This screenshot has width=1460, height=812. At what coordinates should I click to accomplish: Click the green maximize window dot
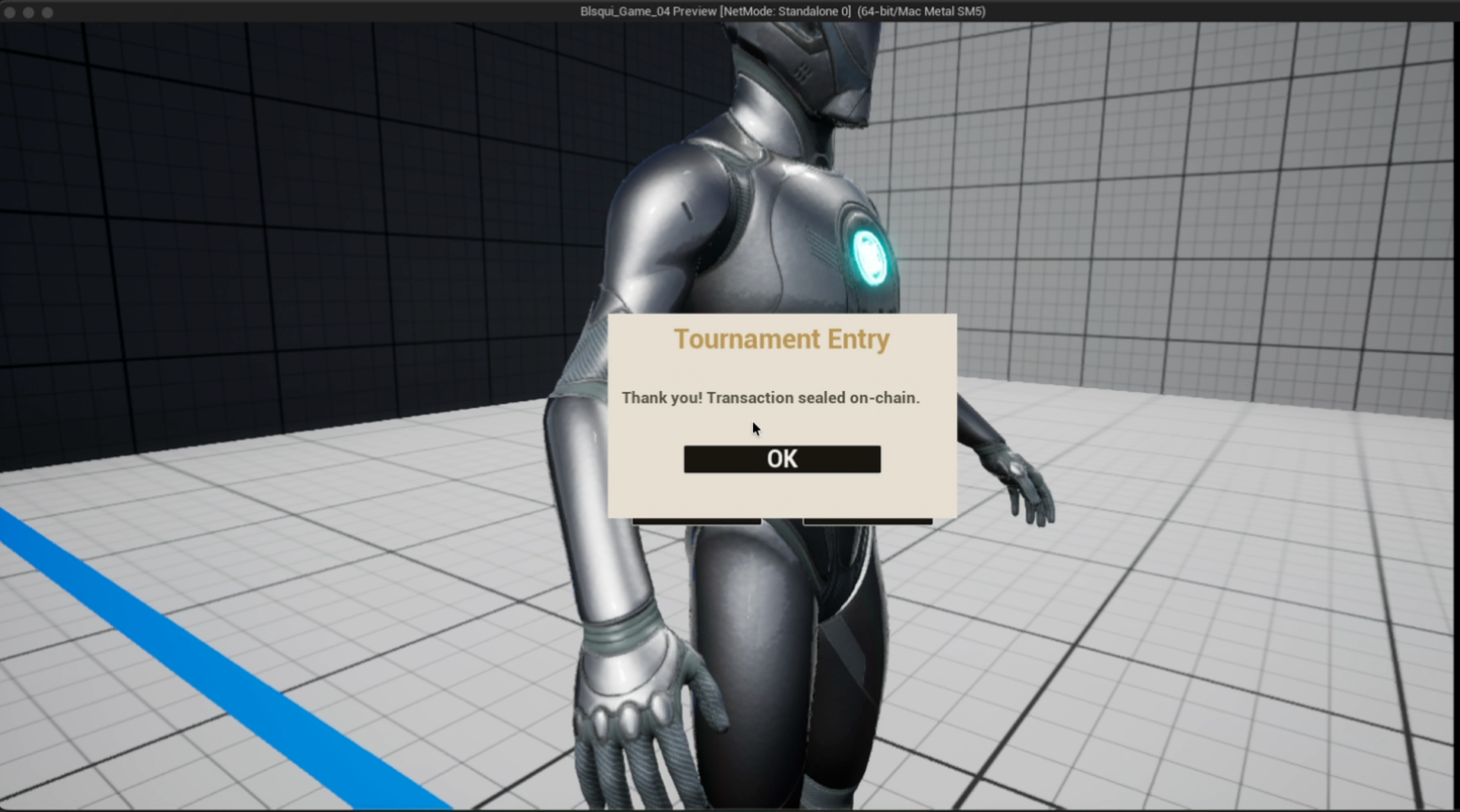pos(48,12)
